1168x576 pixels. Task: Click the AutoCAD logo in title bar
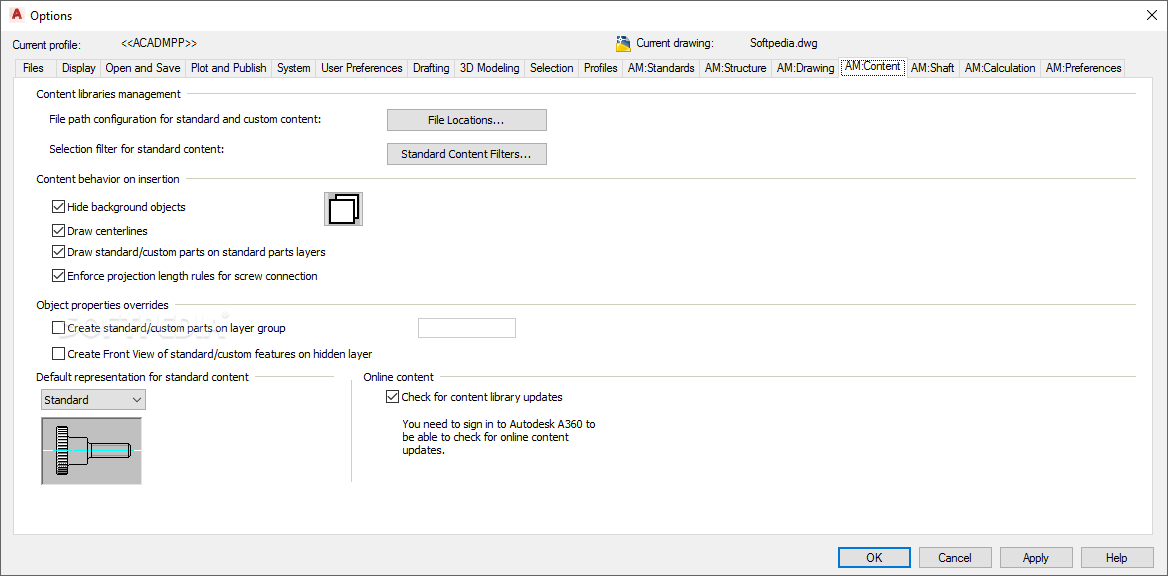tap(16, 16)
